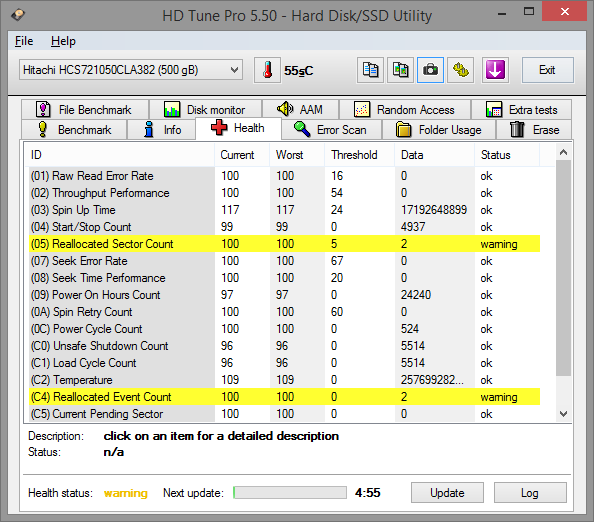Click the scrollbar down arrow in SMART list
The width and height of the screenshot is (594, 522).
point(563,414)
